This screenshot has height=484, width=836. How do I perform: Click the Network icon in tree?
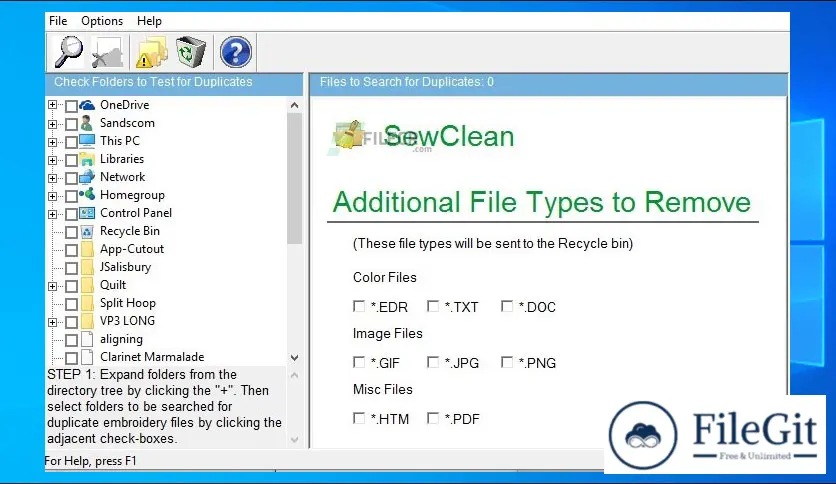[87, 177]
